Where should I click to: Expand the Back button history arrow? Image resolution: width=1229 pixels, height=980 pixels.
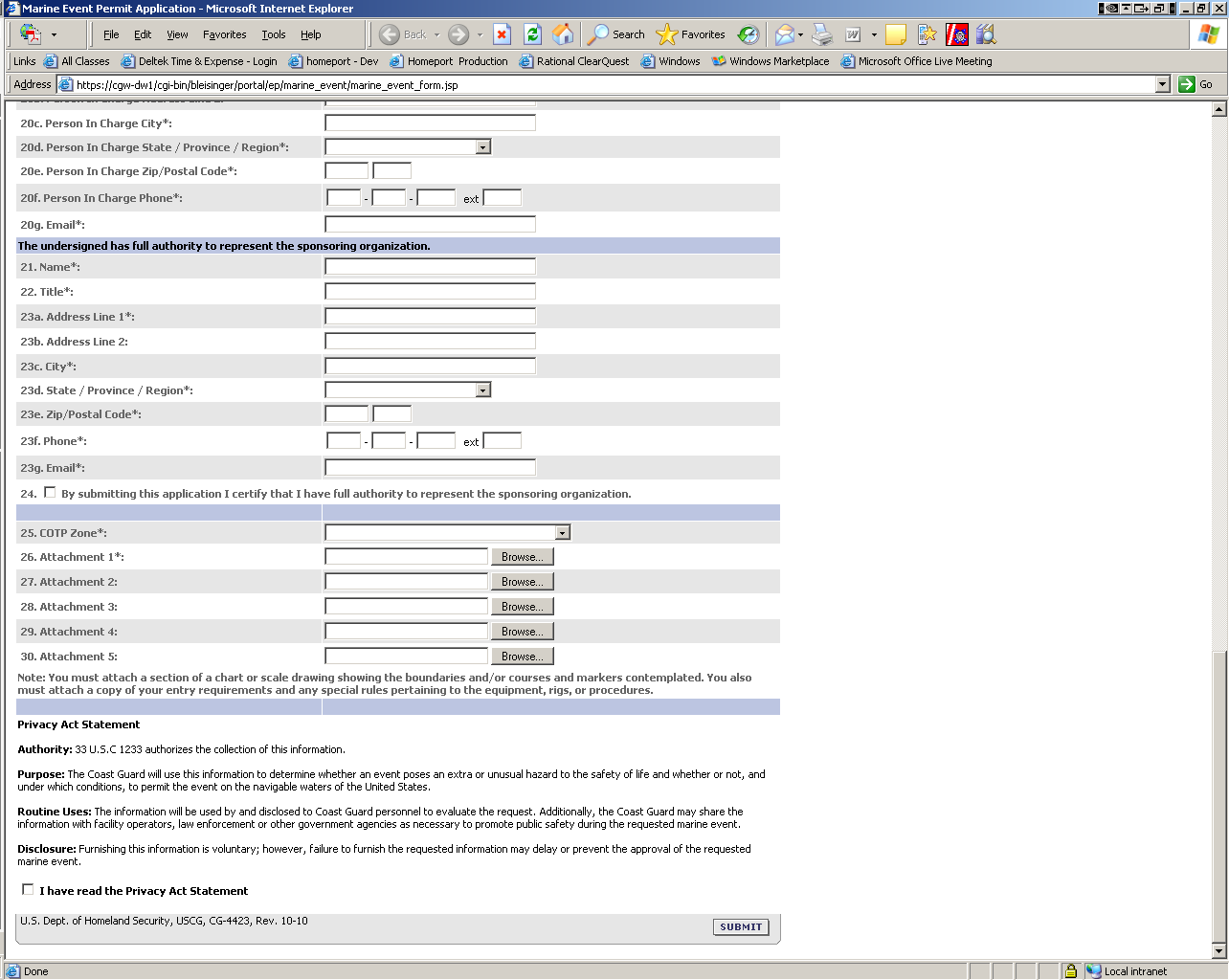click(437, 34)
